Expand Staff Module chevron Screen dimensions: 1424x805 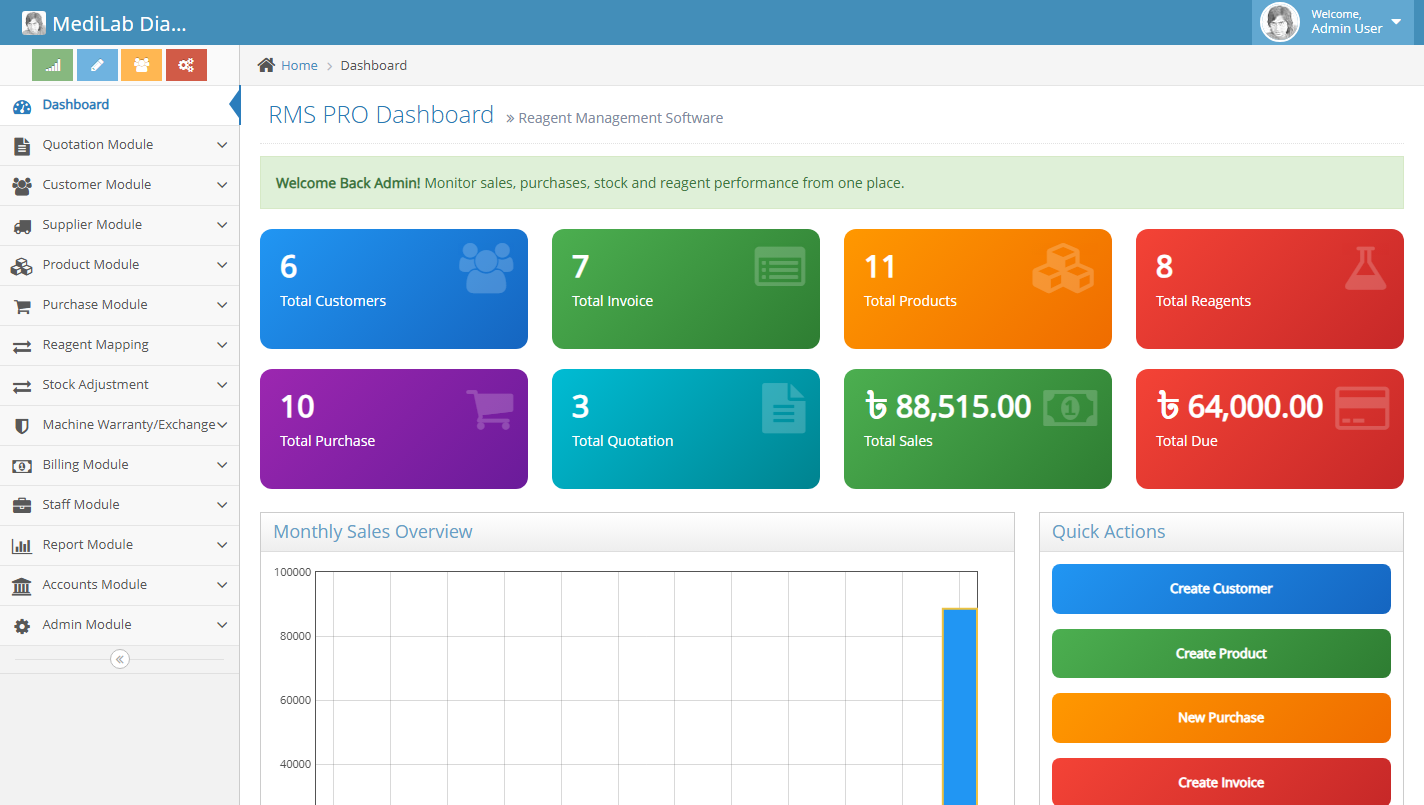tap(222, 505)
